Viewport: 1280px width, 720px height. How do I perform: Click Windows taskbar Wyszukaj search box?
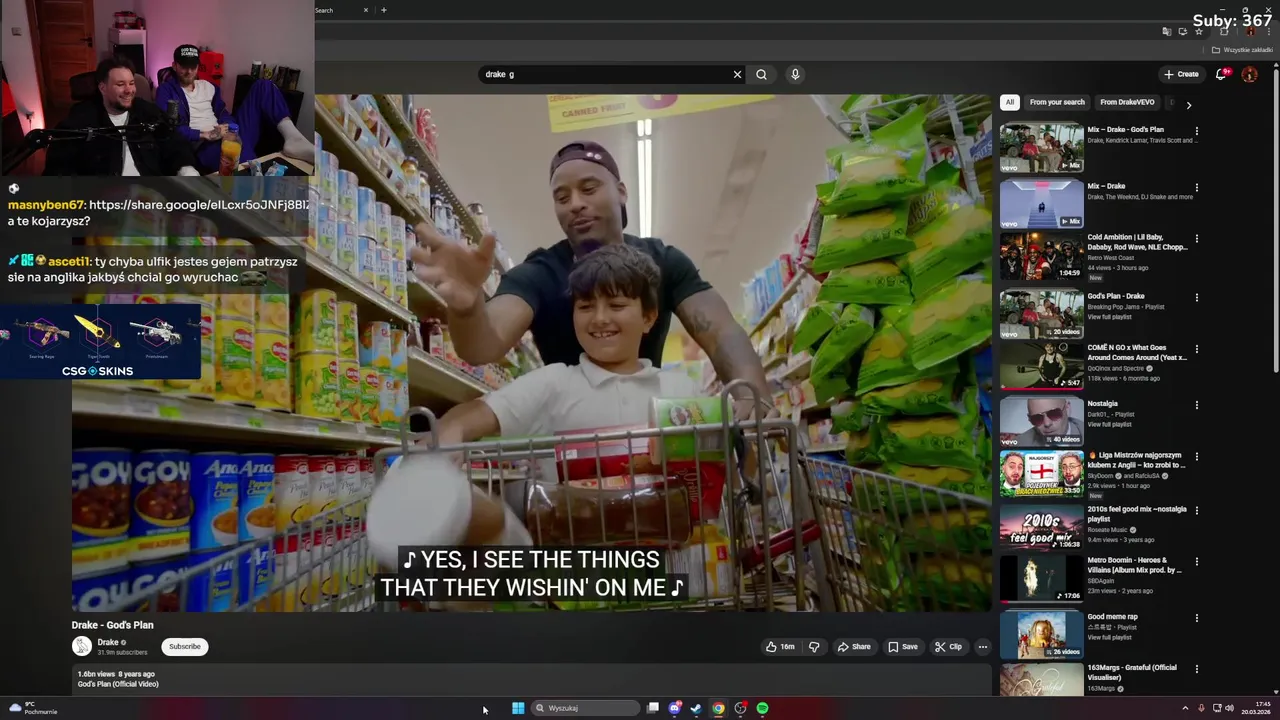pyautogui.click(x=586, y=708)
